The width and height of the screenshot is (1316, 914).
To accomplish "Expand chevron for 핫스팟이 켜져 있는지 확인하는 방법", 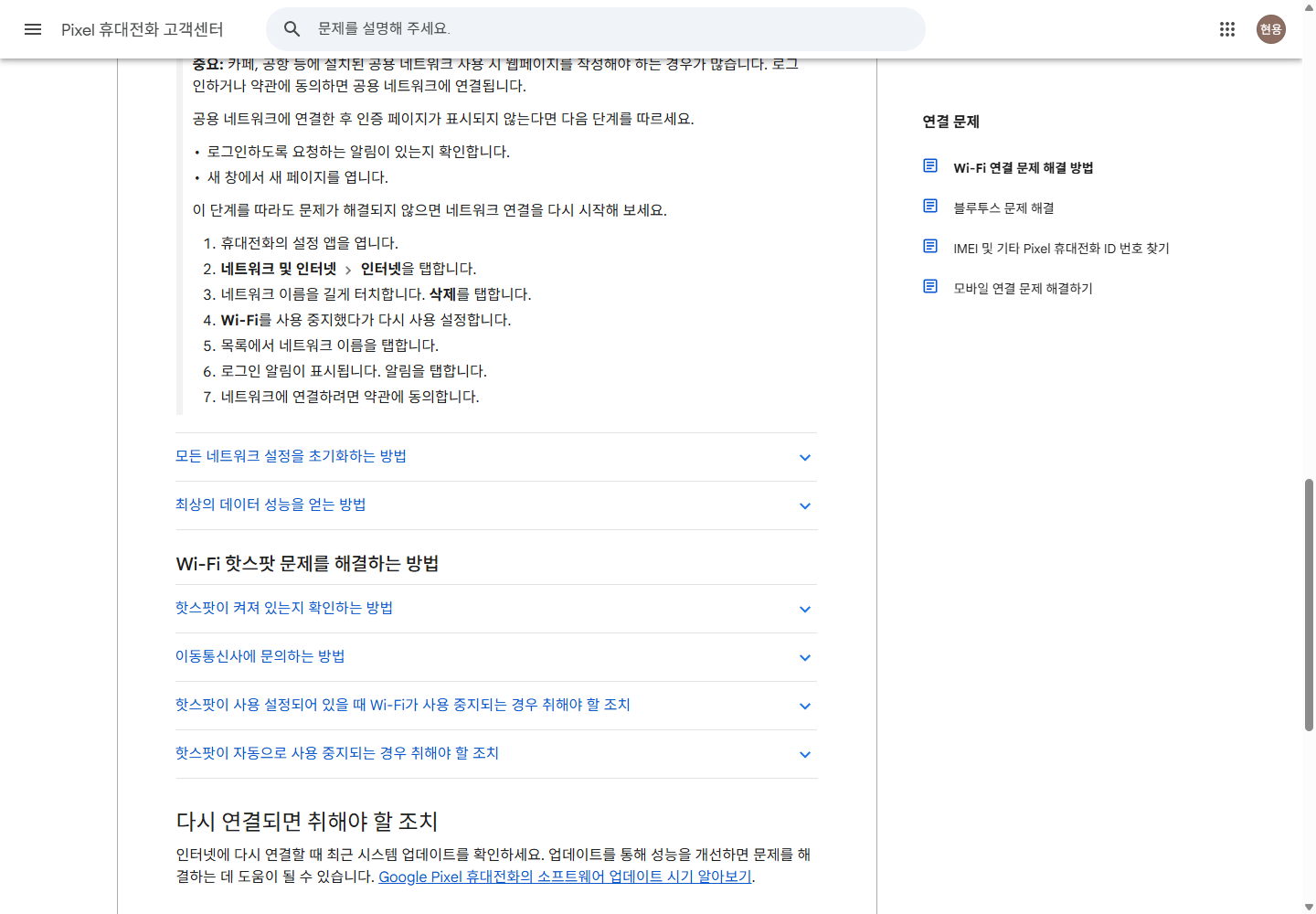I will click(805, 609).
